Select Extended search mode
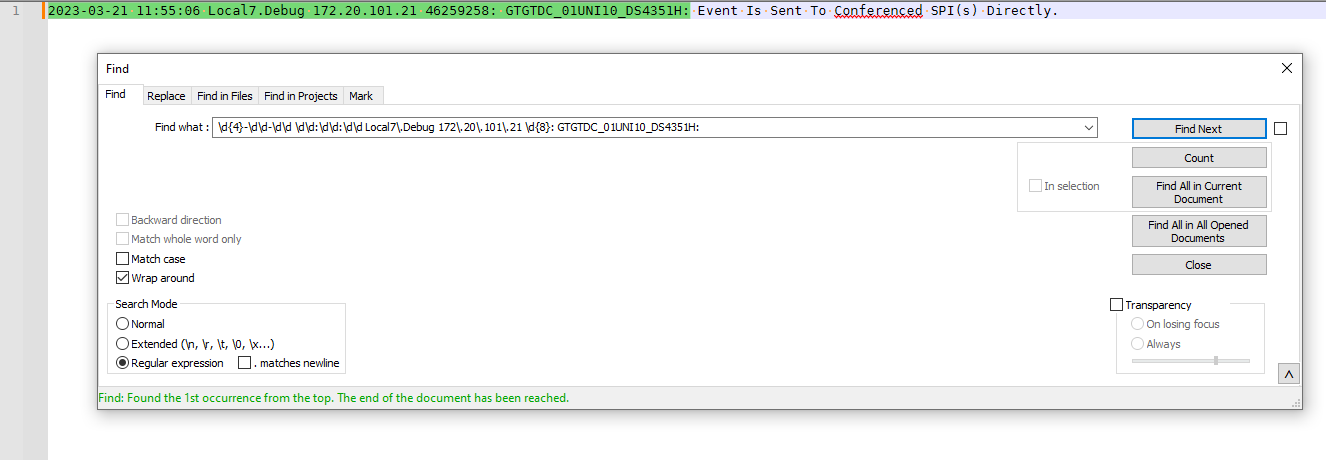Viewport: 1326px width, 460px height. coord(123,344)
